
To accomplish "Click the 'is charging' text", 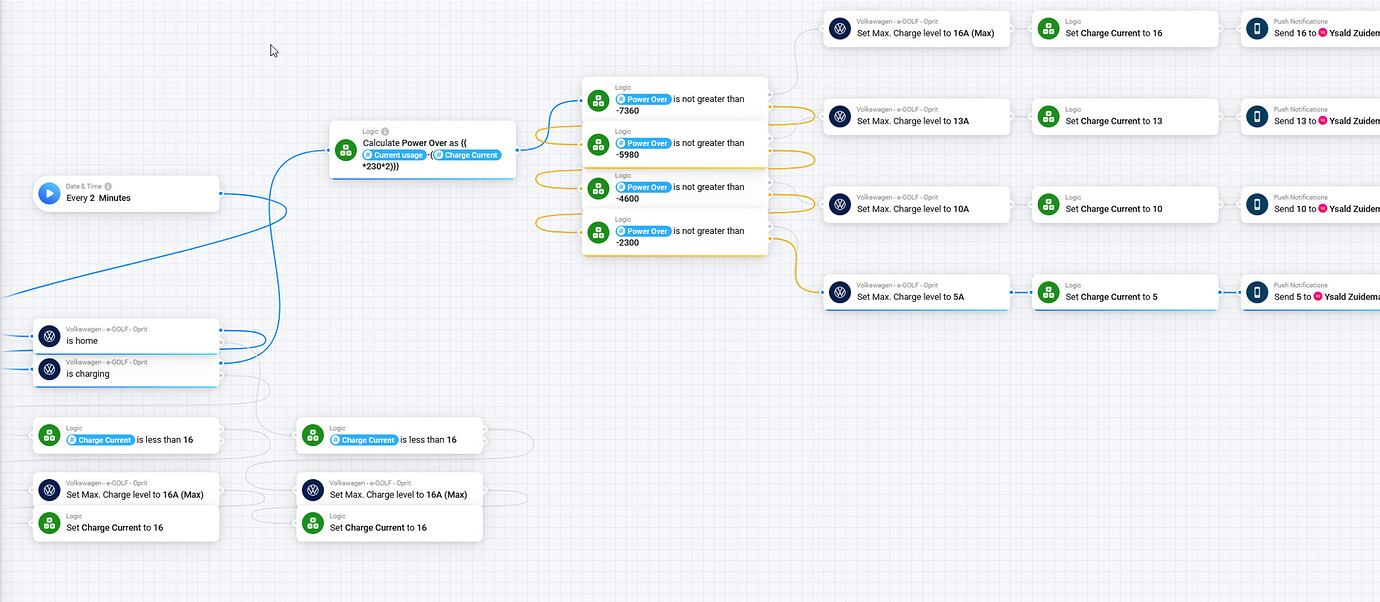I will pos(88,374).
